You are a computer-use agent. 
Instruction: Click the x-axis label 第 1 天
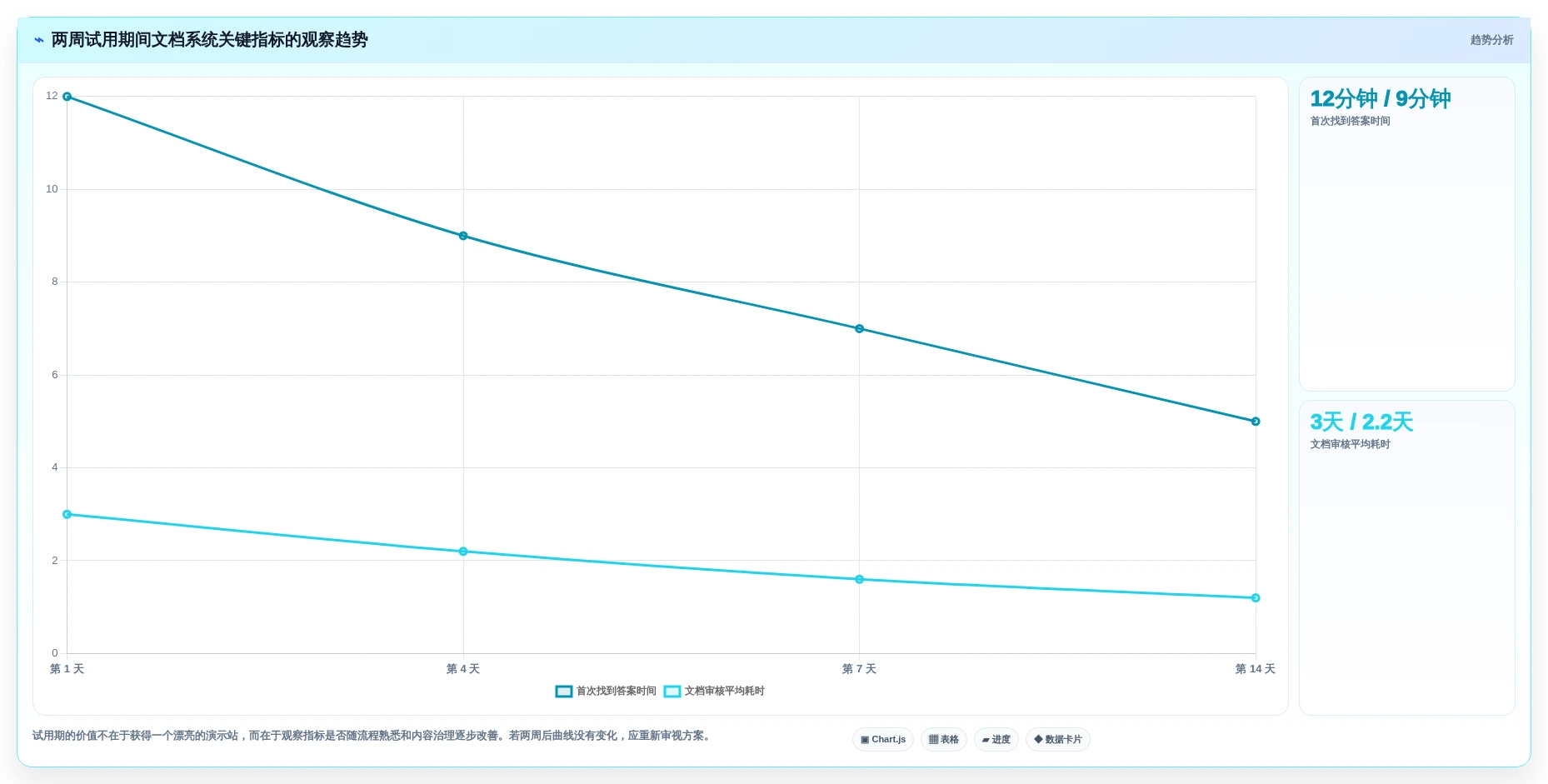click(67, 669)
